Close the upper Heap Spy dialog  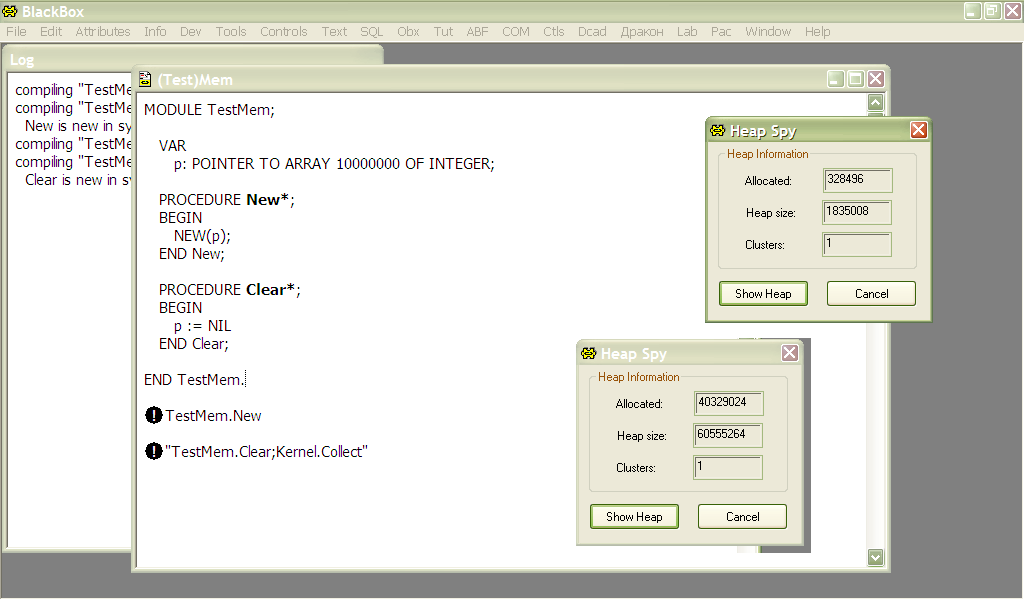pos(918,130)
